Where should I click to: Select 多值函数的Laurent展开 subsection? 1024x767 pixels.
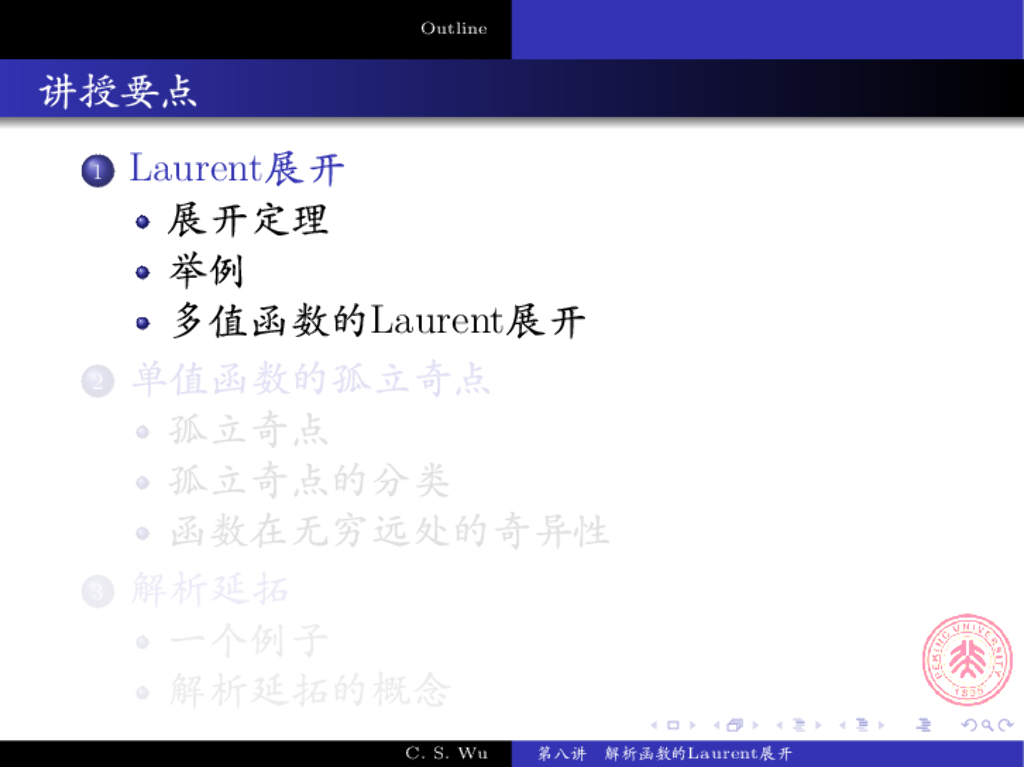tap(377, 322)
